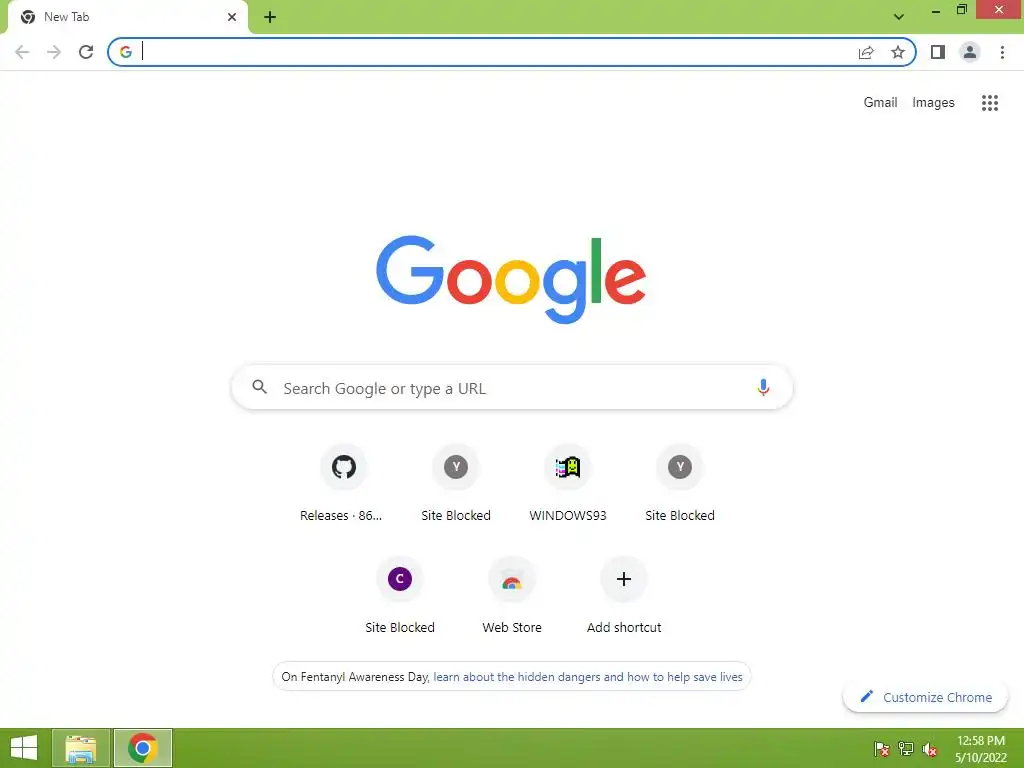Click the Add shortcut plus icon
The image size is (1024, 768).
click(624, 579)
